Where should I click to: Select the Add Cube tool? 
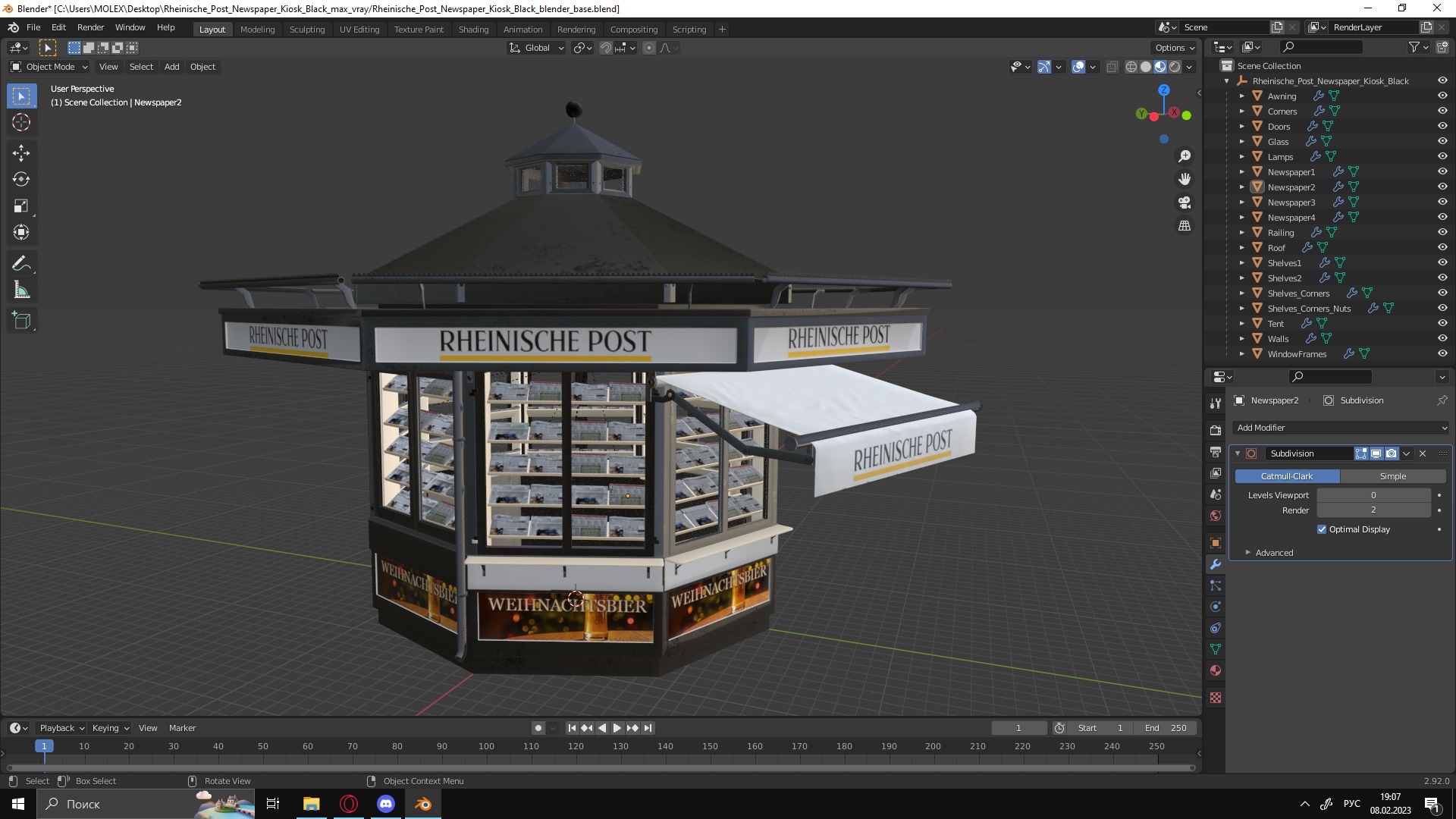coord(21,321)
